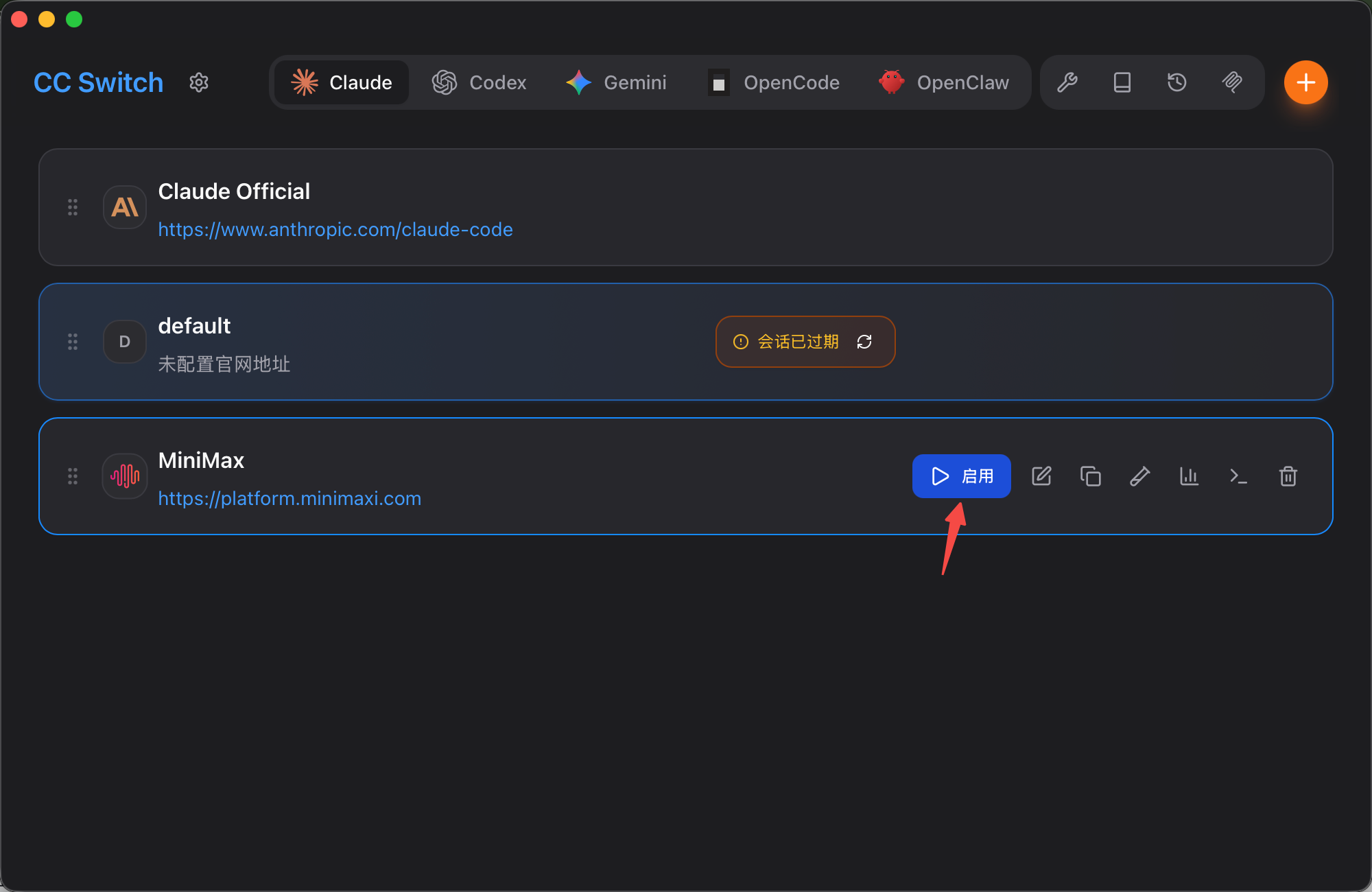Screen dimensions: 1372x892
Task: Click the MiniMax waveform logo
Action: pyautogui.click(x=125, y=476)
